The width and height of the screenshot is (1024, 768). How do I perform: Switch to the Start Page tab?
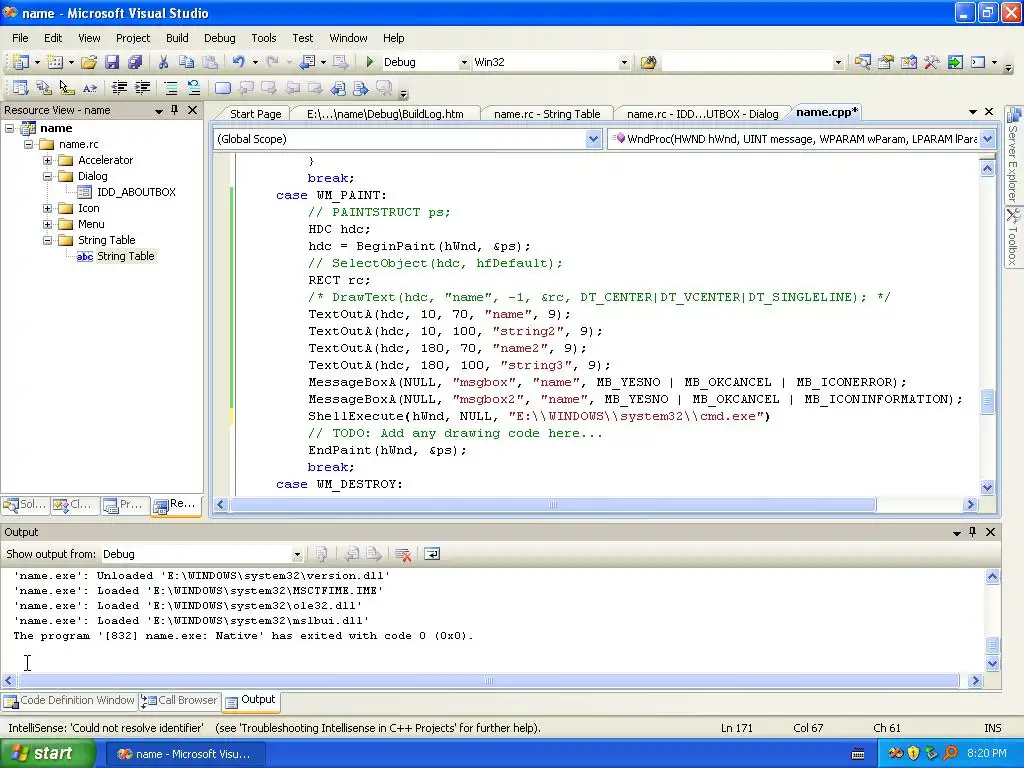click(255, 114)
